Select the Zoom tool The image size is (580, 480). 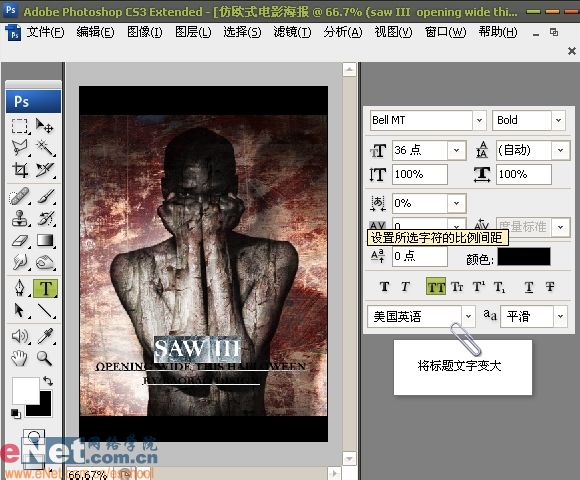[45, 358]
